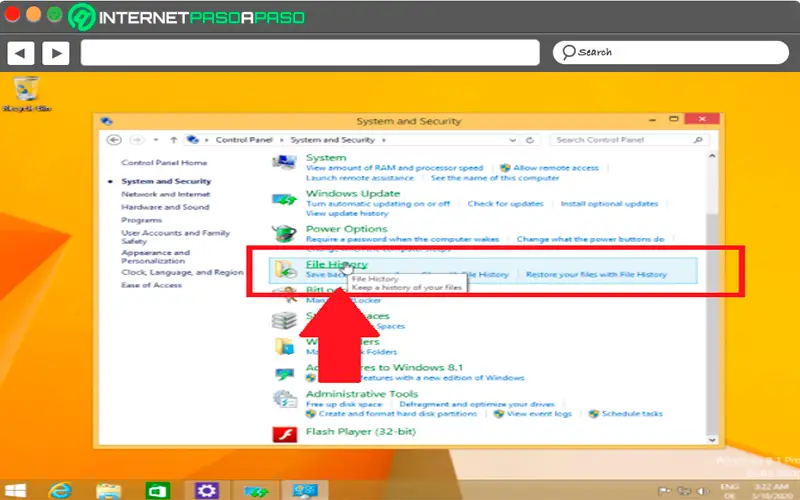Screen dimensions: 800x500
Task: Open Network and Internet category
Action: click(166, 194)
